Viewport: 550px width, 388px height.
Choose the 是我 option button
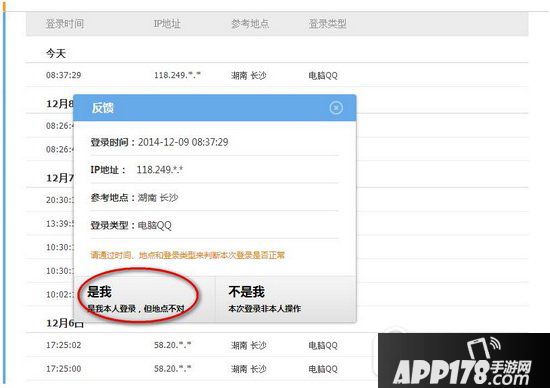145,299
